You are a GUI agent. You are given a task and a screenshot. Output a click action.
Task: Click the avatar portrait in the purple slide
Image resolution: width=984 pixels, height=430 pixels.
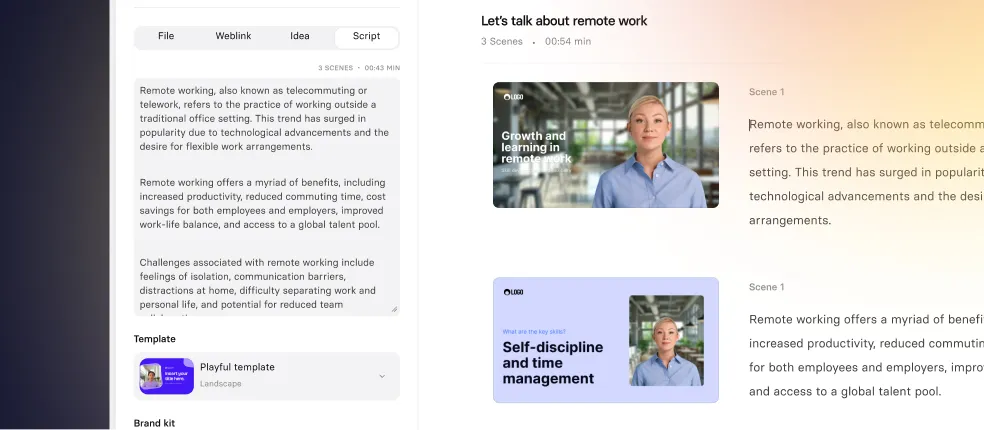pyautogui.click(x=666, y=340)
